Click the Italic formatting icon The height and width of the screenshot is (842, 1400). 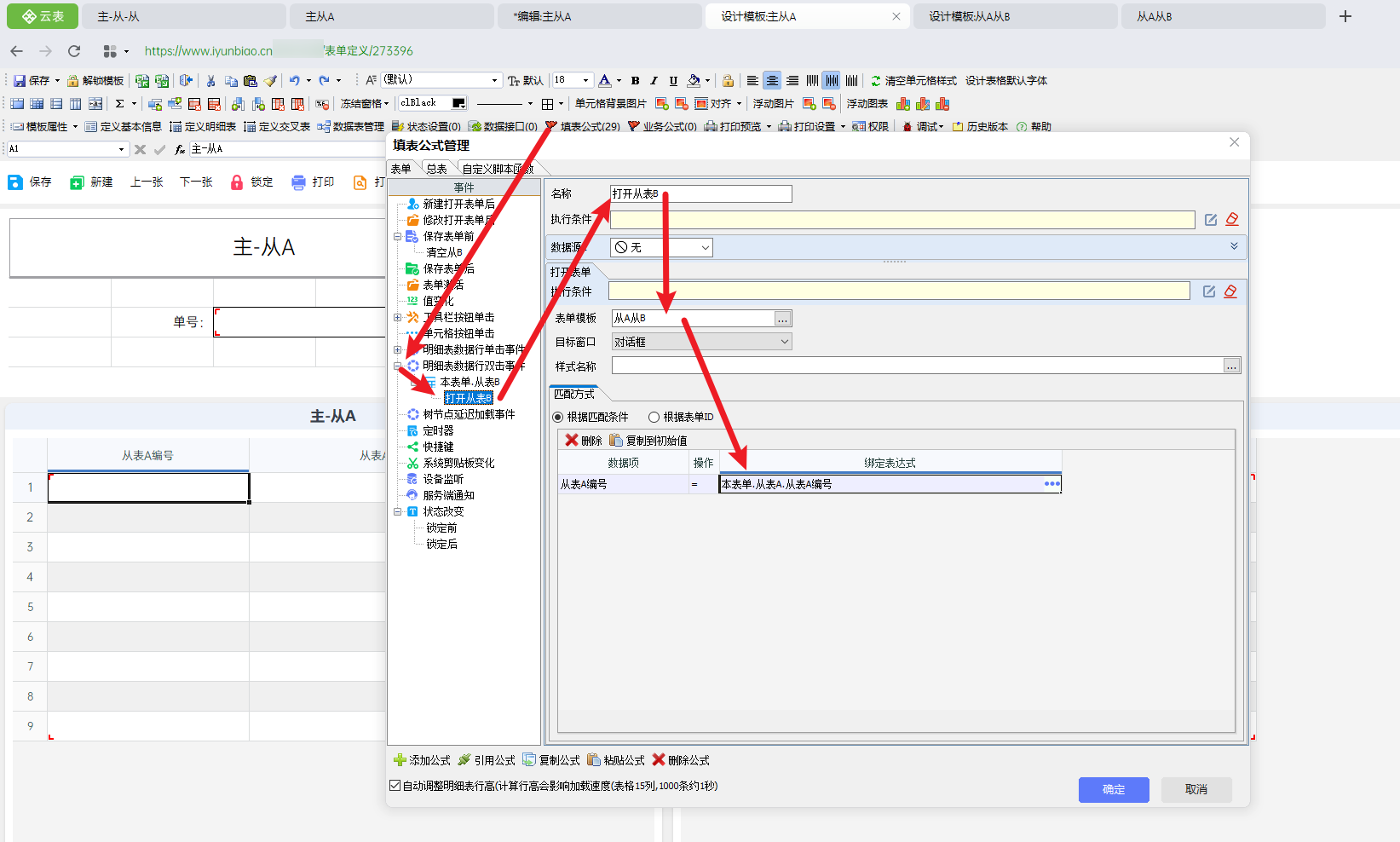coord(654,81)
